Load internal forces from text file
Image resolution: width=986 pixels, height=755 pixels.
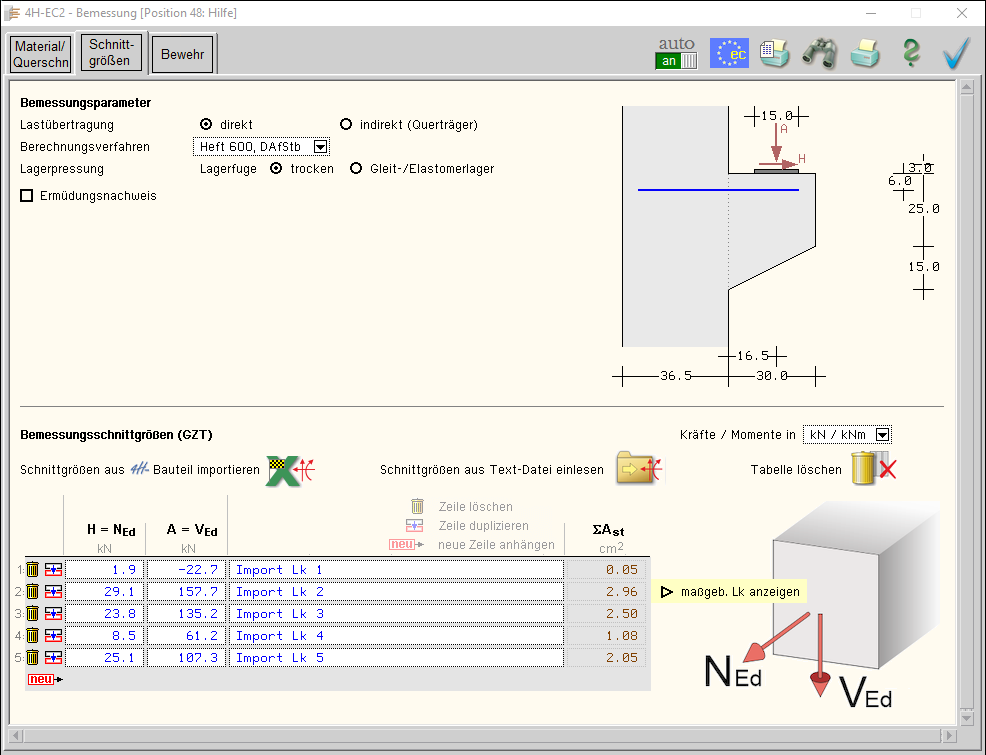[x=639, y=468]
